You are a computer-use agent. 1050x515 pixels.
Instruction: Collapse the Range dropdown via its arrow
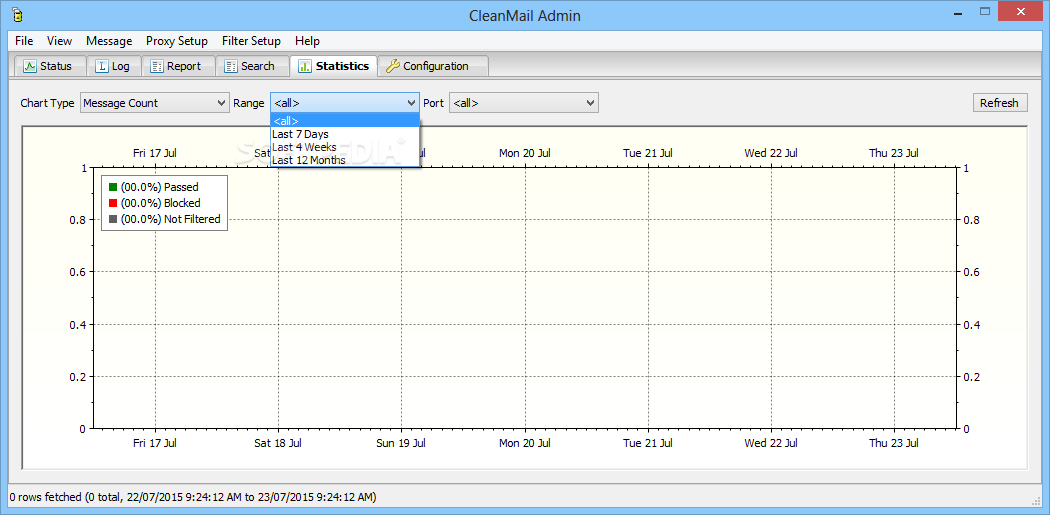click(412, 103)
